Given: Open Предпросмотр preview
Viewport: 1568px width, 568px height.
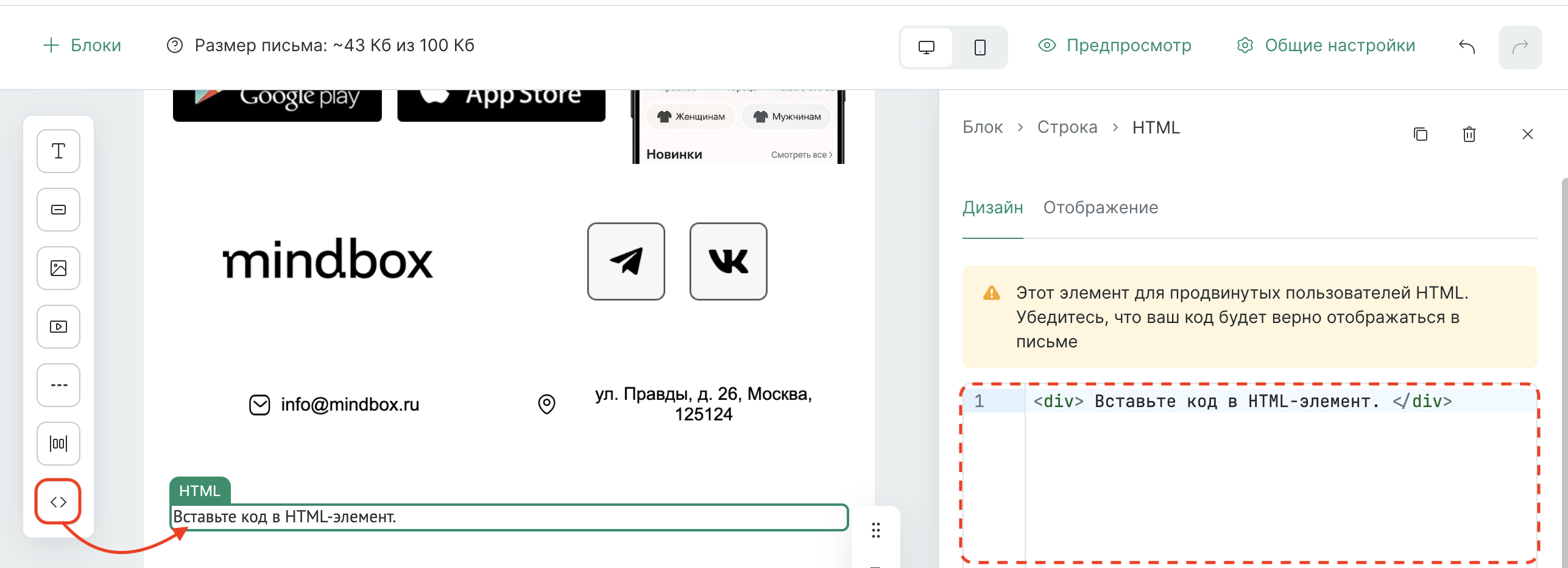Looking at the screenshot, I should point(1115,45).
